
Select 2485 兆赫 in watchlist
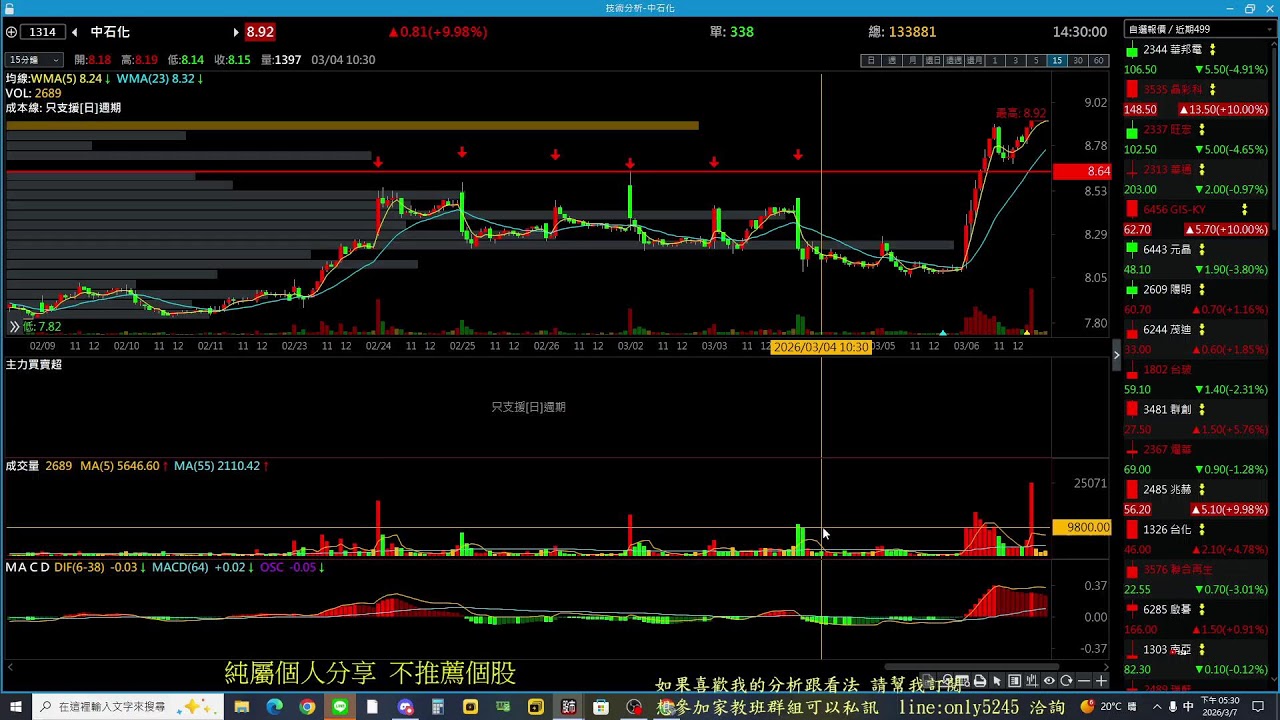pos(1198,499)
